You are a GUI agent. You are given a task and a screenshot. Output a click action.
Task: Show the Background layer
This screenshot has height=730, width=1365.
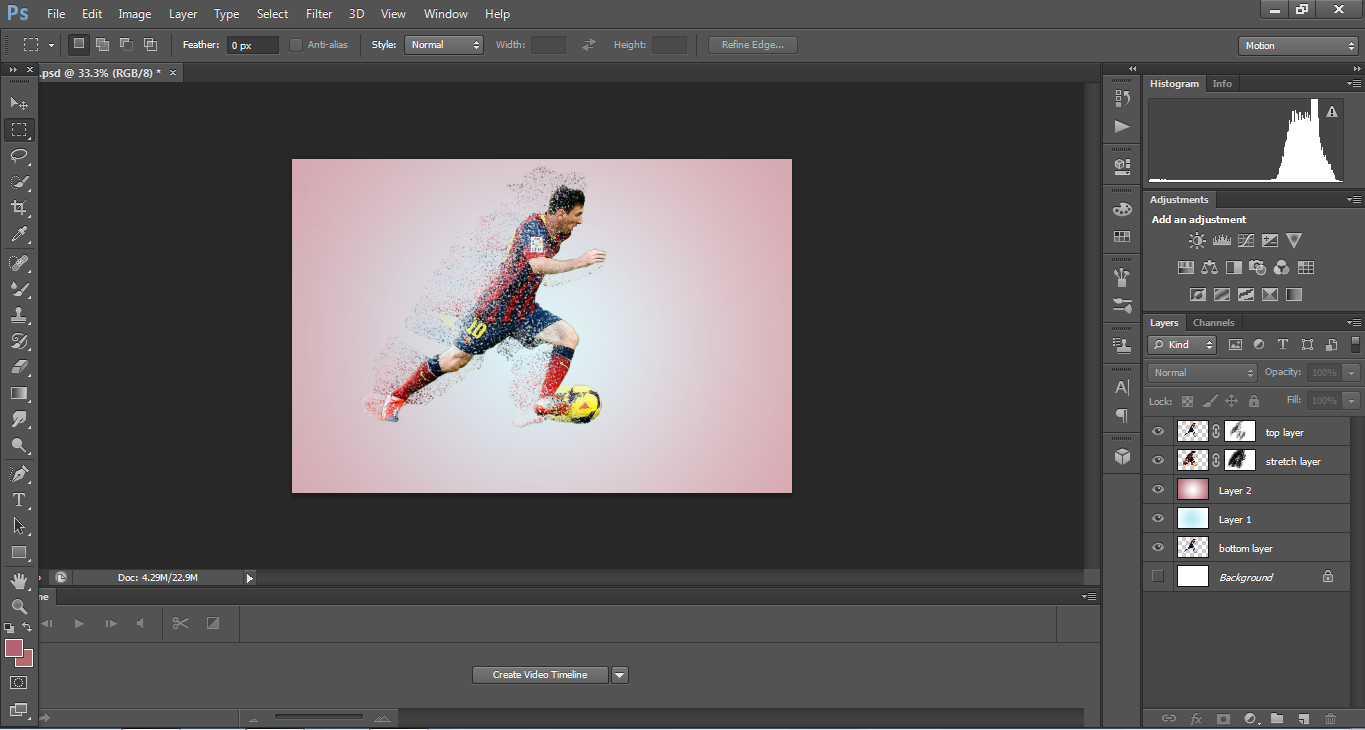(1158, 577)
